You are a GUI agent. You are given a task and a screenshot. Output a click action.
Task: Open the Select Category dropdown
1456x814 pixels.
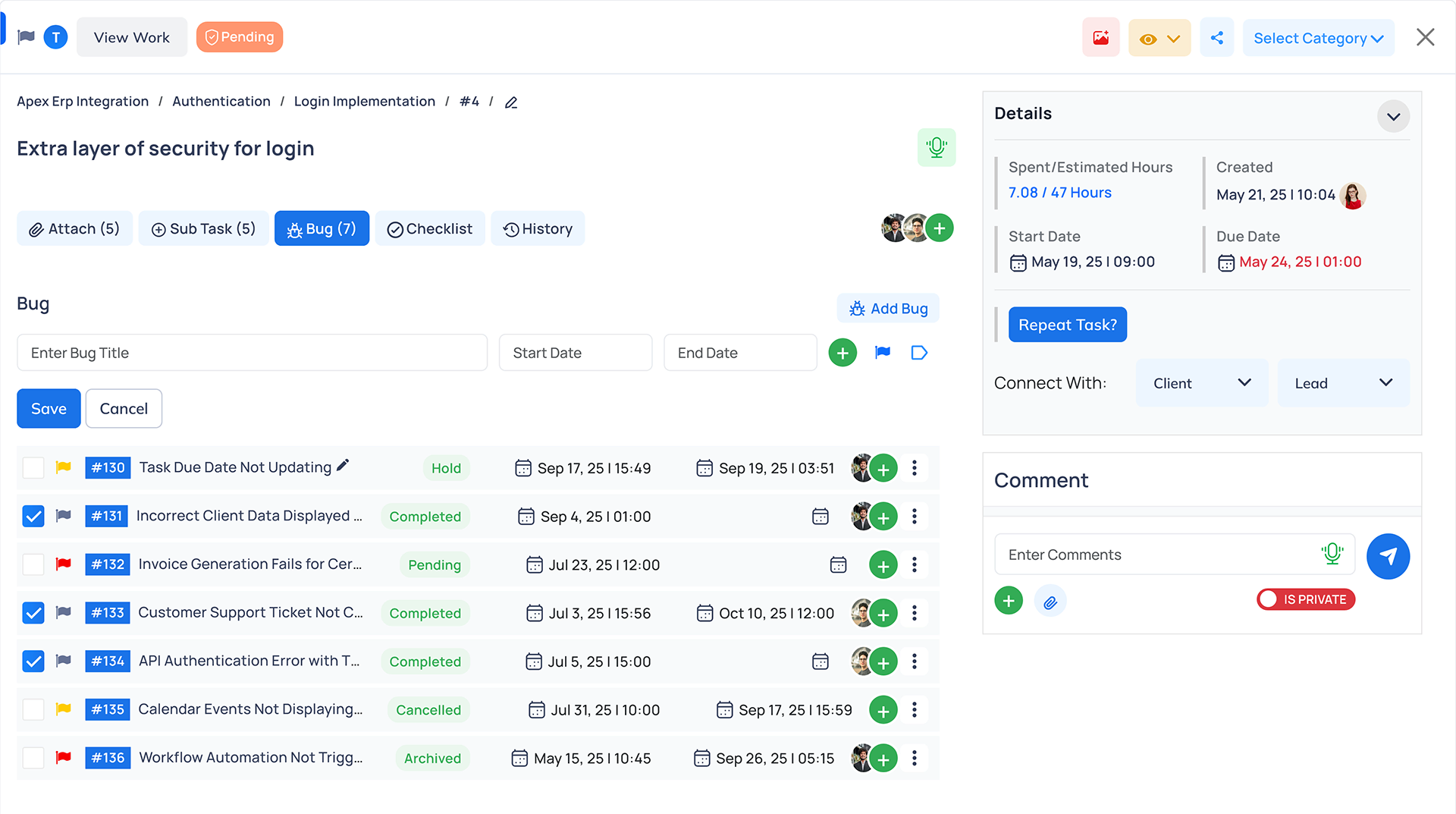click(1318, 38)
